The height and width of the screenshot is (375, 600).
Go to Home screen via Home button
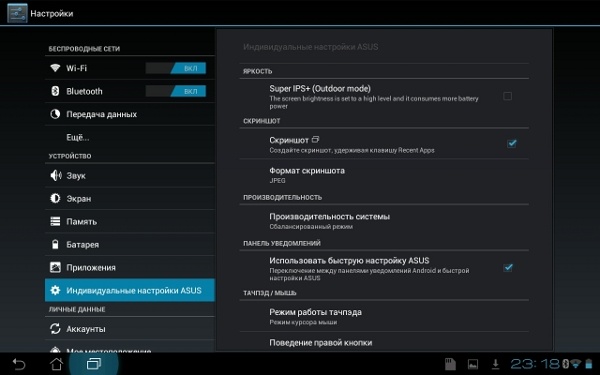click(x=57, y=364)
